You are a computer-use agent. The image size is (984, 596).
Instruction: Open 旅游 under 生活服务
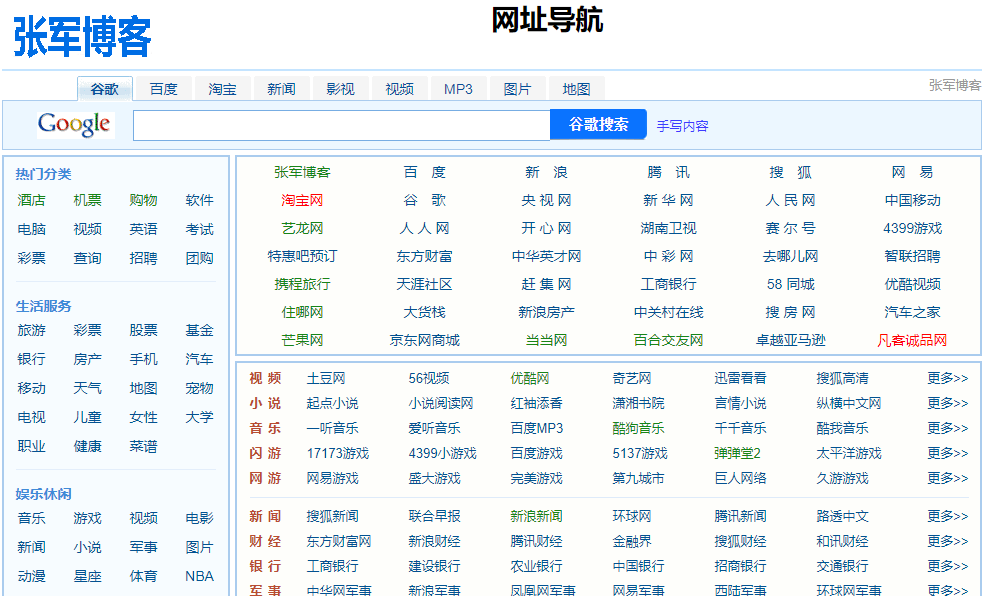click(x=31, y=330)
